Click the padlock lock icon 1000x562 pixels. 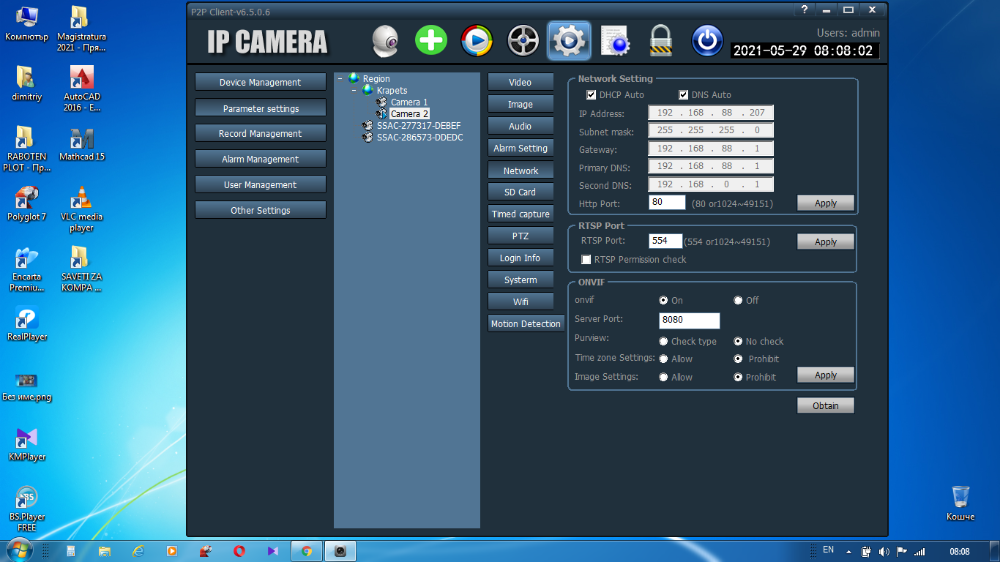coord(661,41)
